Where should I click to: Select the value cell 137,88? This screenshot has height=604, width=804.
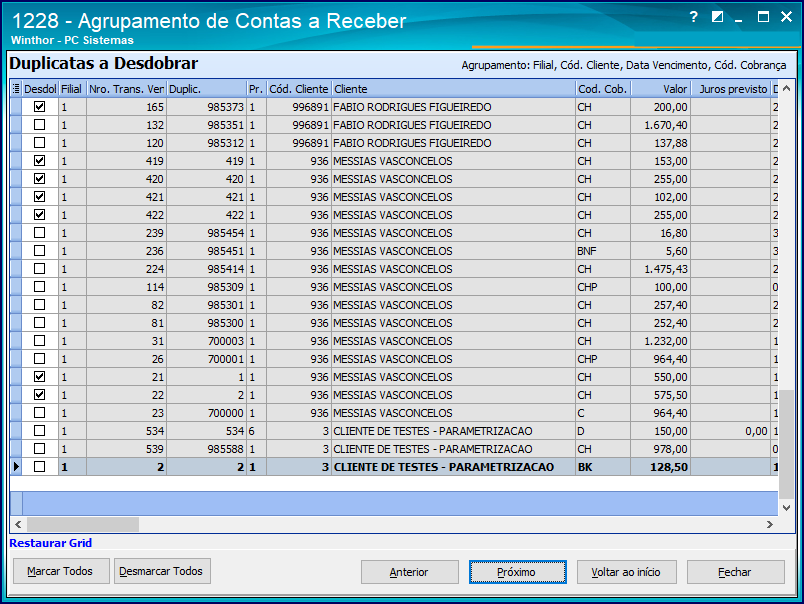click(660, 143)
